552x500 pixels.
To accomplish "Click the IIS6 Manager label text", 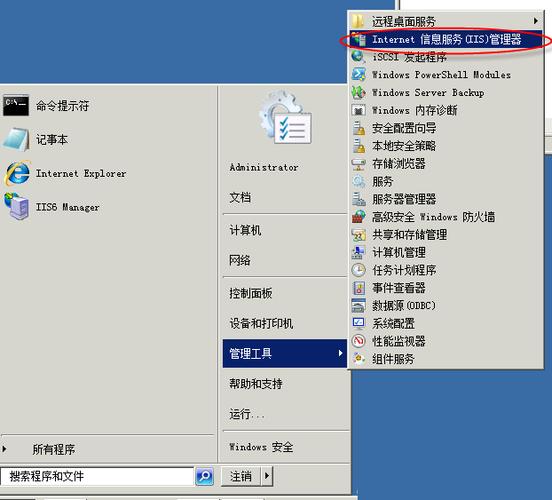I will click(68, 207).
